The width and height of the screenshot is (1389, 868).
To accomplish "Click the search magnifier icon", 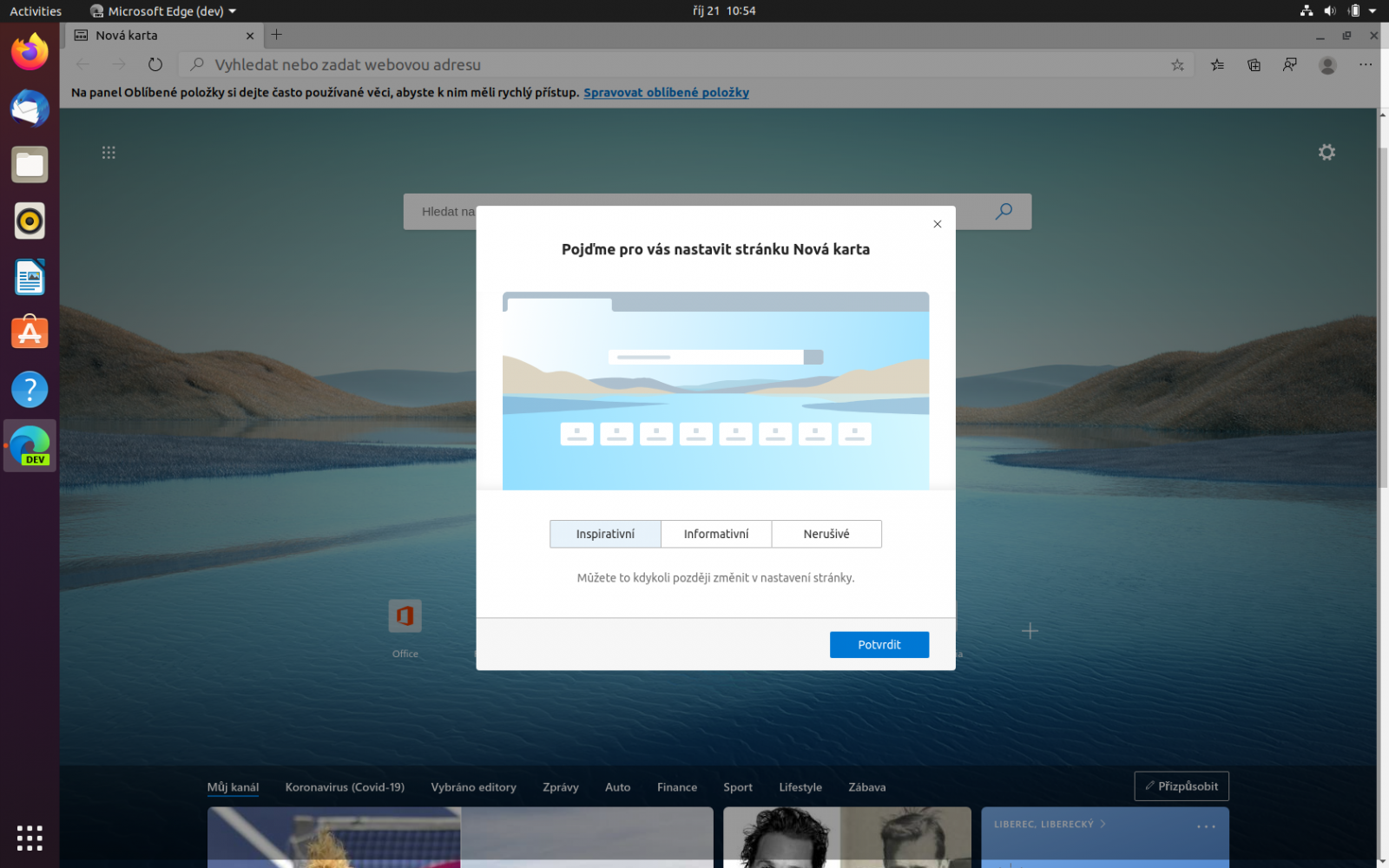I will (x=1004, y=211).
